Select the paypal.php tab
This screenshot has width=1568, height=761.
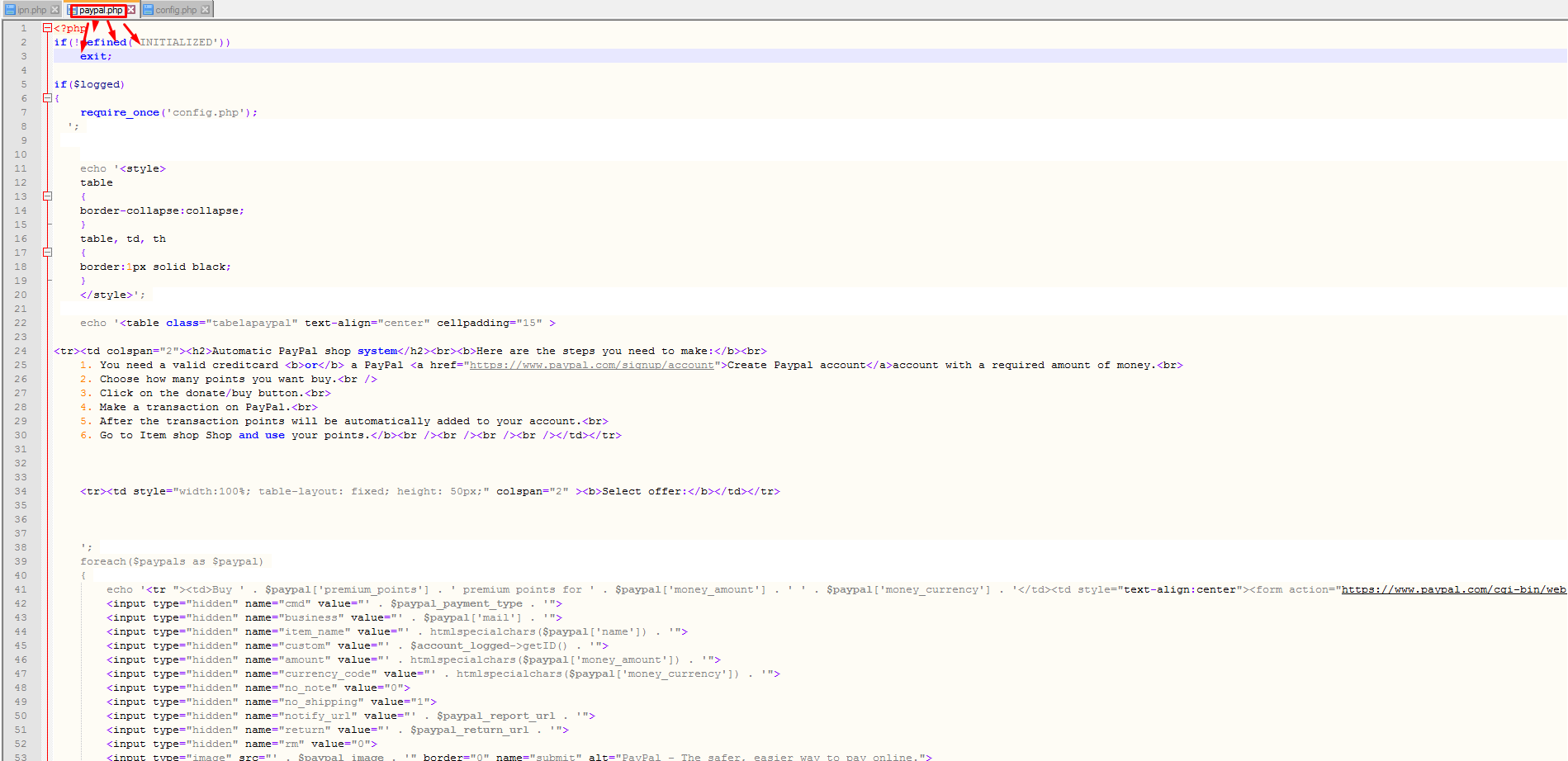click(x=101, y=10)
